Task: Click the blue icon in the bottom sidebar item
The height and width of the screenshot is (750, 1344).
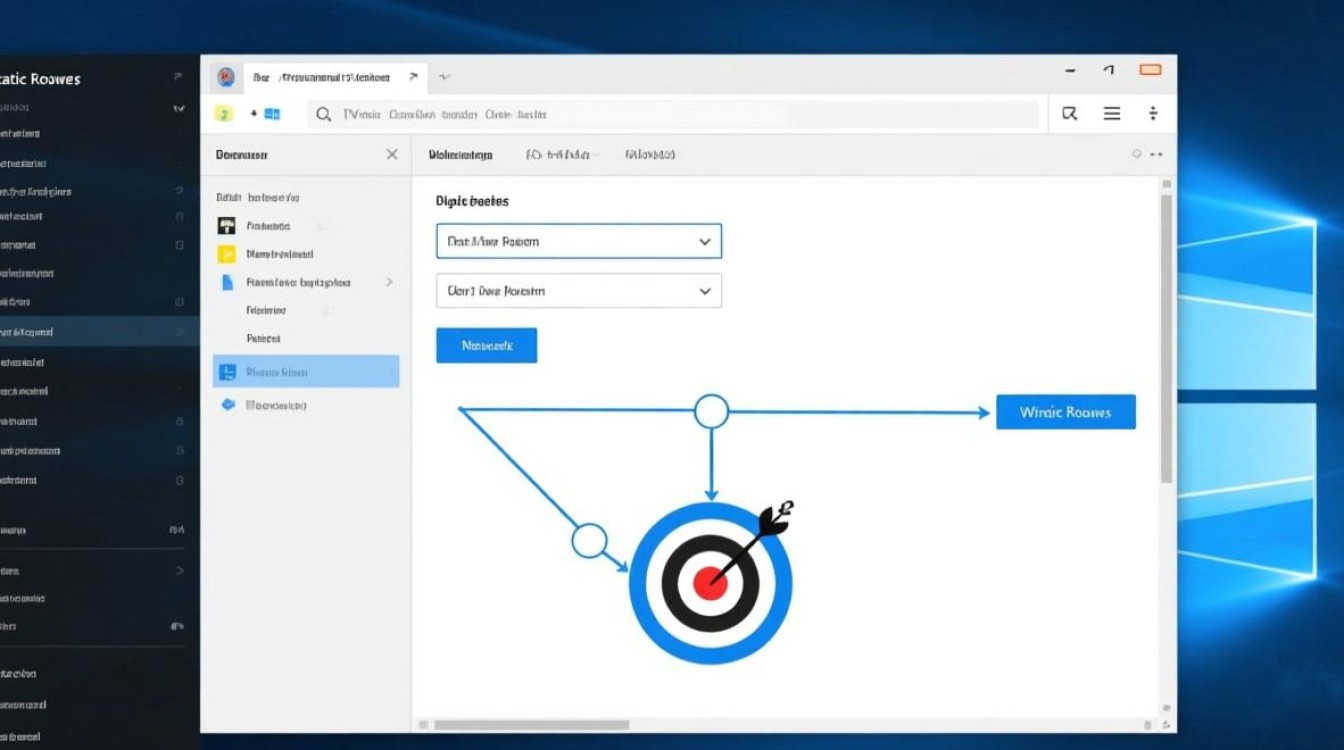Action: pos(227,405)
